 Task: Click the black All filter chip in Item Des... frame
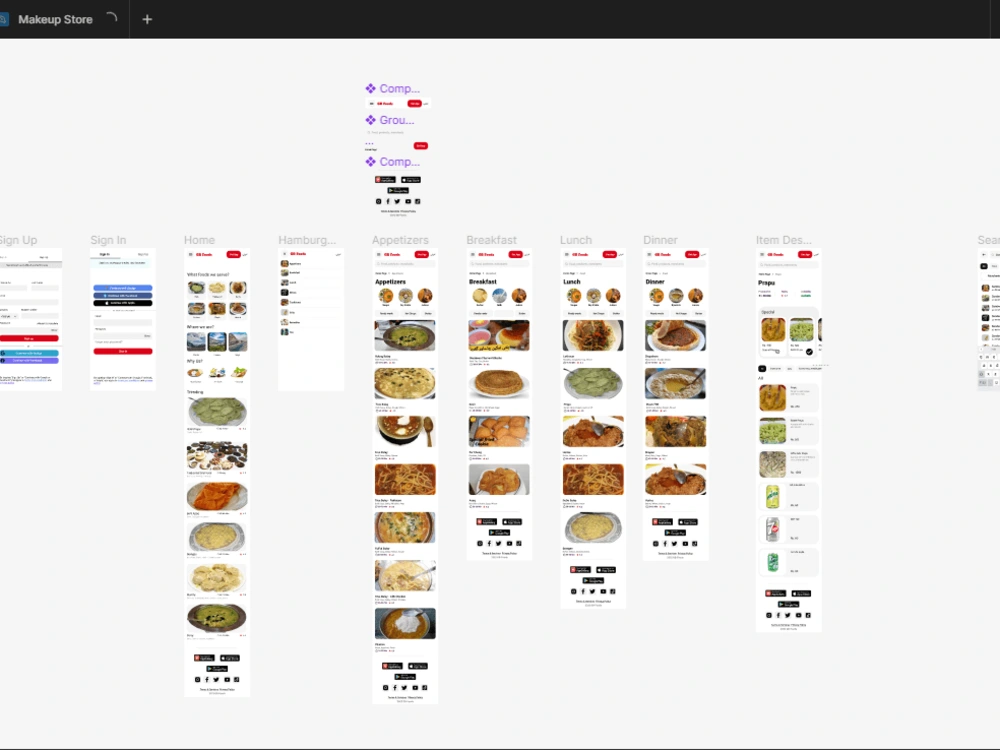pyautogui.click(x=761, y=369)
